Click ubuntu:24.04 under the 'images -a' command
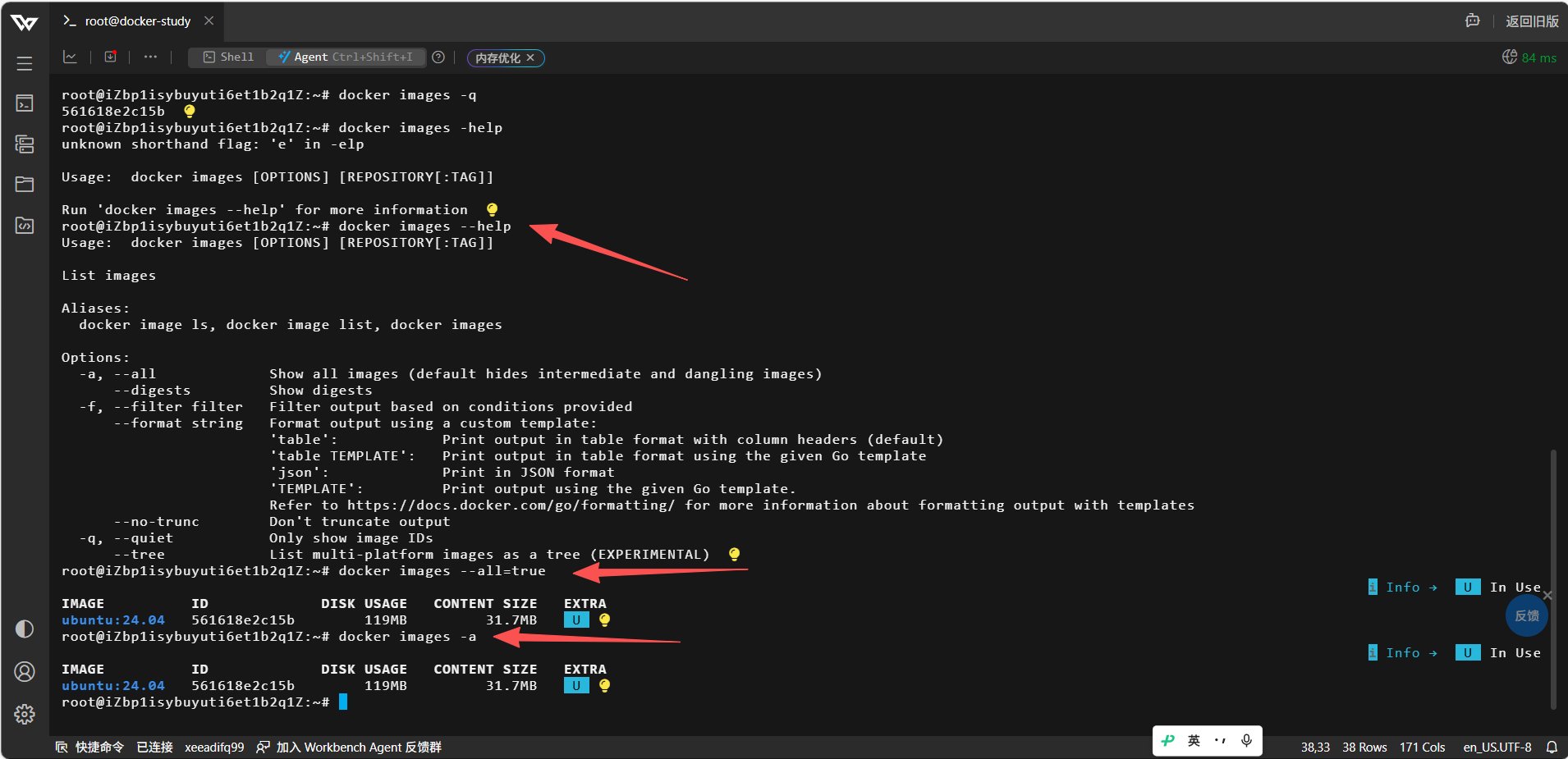 (x=113, y=685)
